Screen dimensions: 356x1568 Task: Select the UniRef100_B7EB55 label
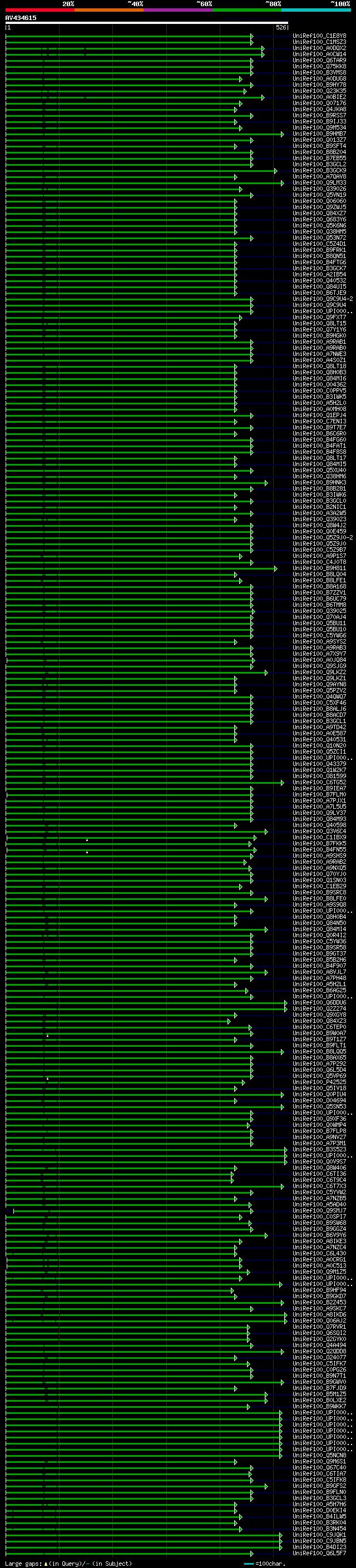[319, 159]
